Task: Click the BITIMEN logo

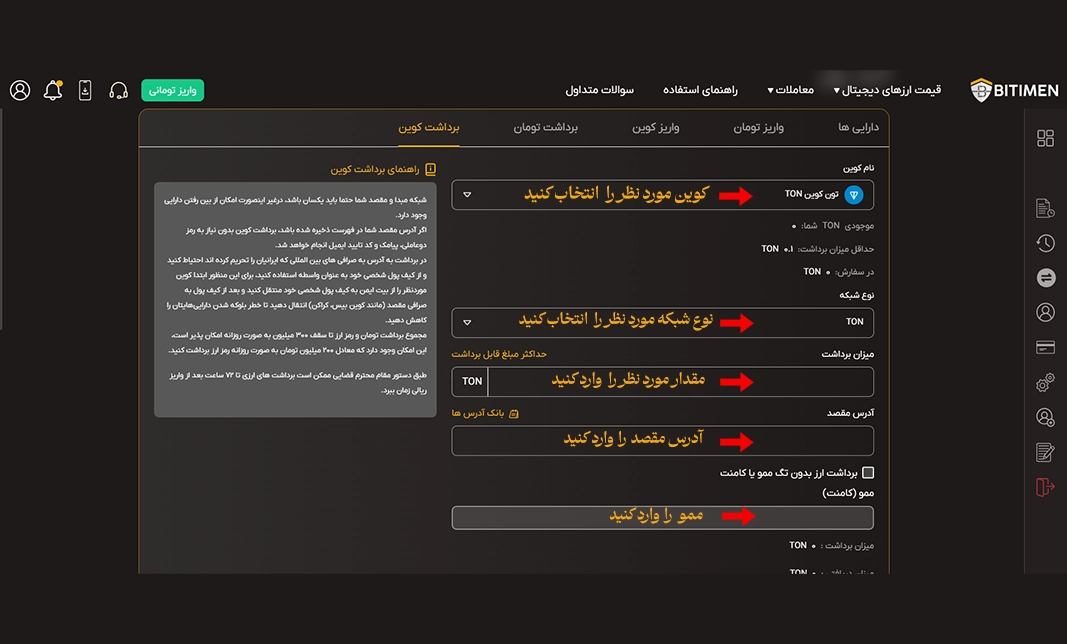Action: click(1014, 90)
